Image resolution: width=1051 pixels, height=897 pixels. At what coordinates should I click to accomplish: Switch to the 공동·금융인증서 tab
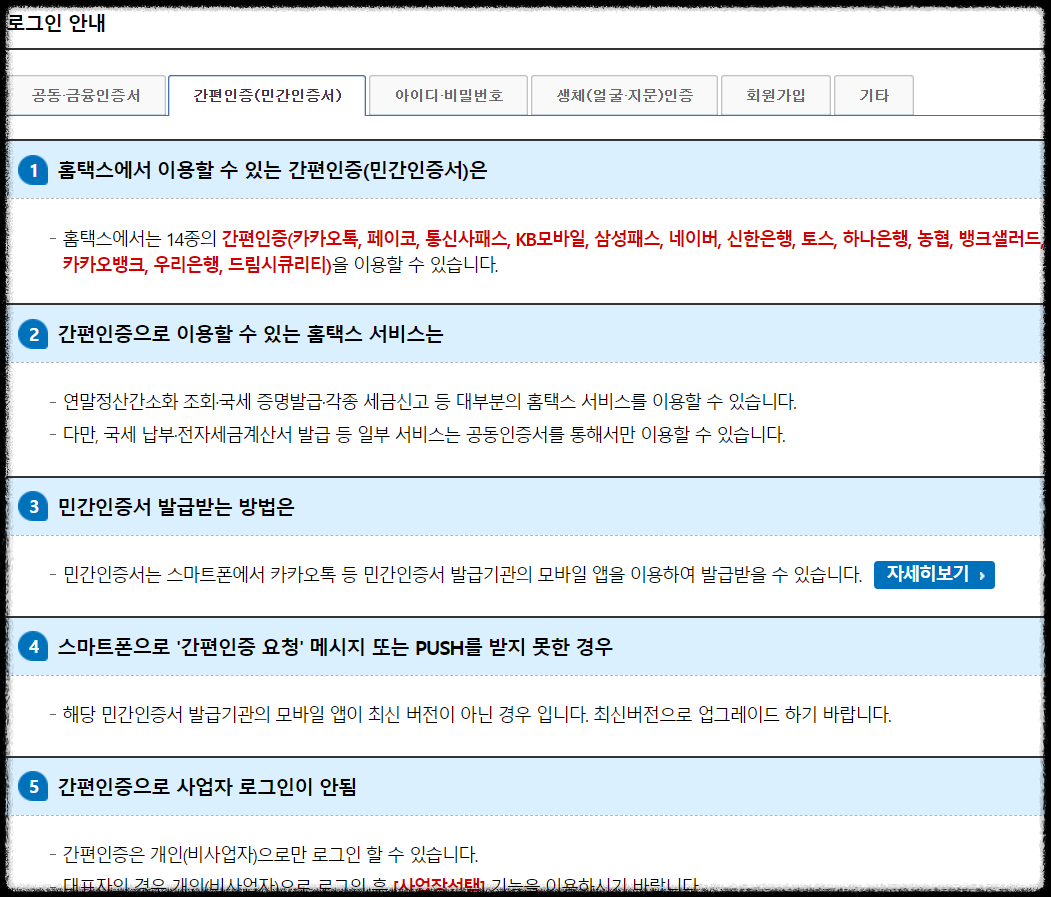[x=88, y=95]
